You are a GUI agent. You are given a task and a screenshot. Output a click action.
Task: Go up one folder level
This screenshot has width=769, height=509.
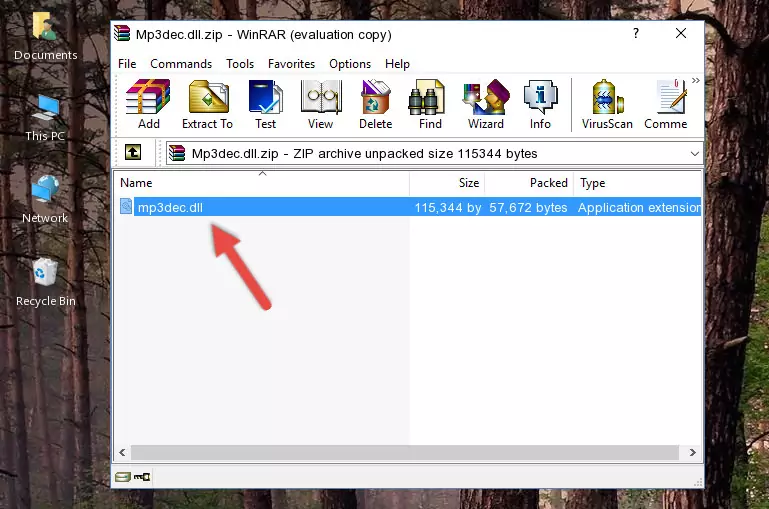(133, 153)
